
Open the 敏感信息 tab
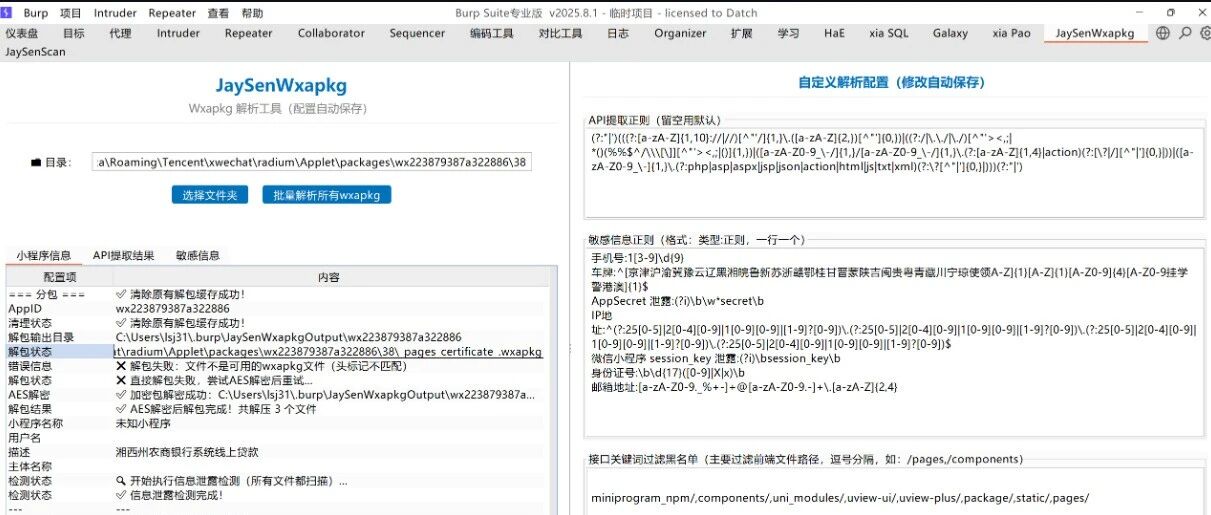(x=197, y=255)
